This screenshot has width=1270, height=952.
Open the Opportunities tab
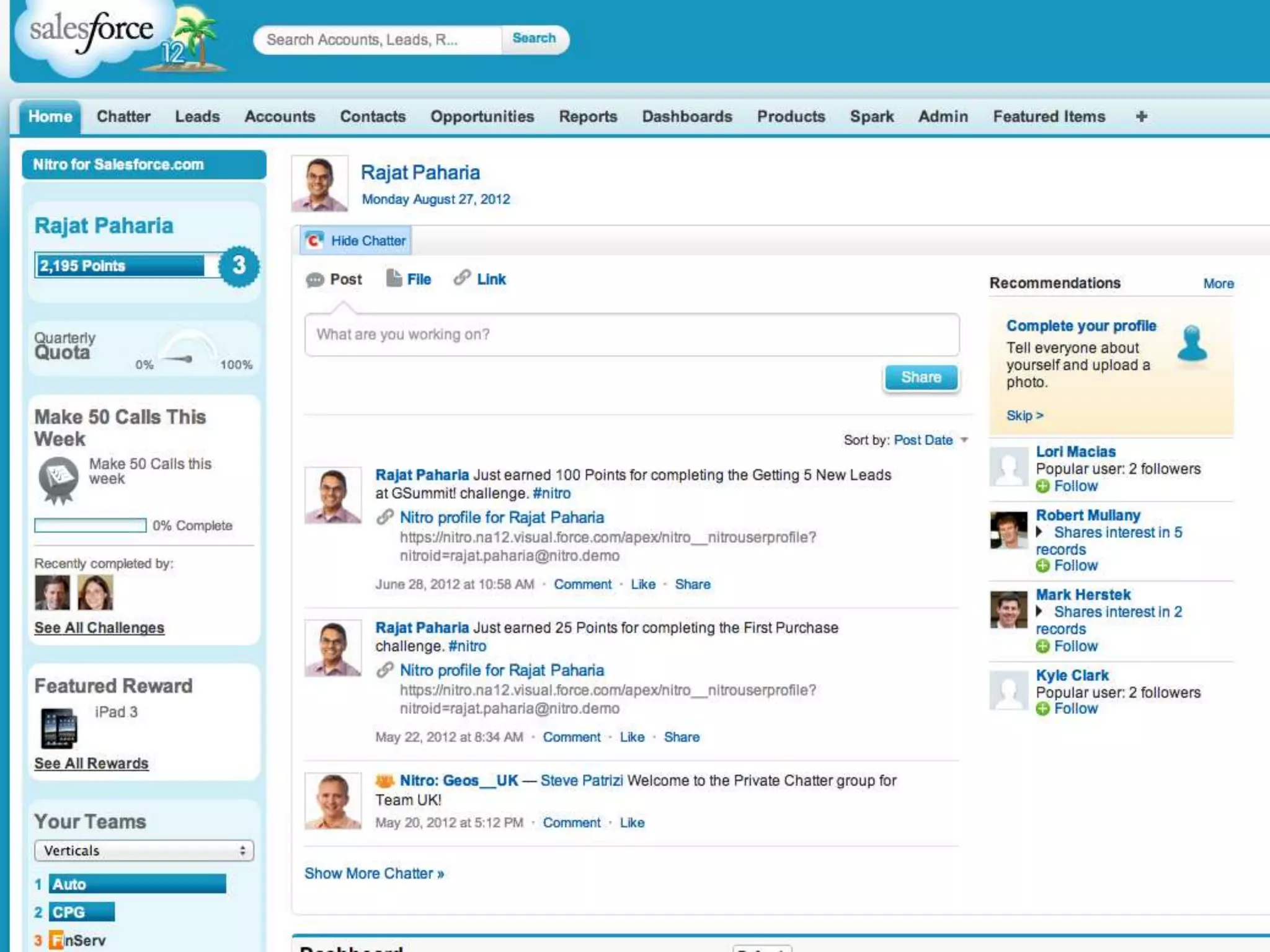[482, 117]
